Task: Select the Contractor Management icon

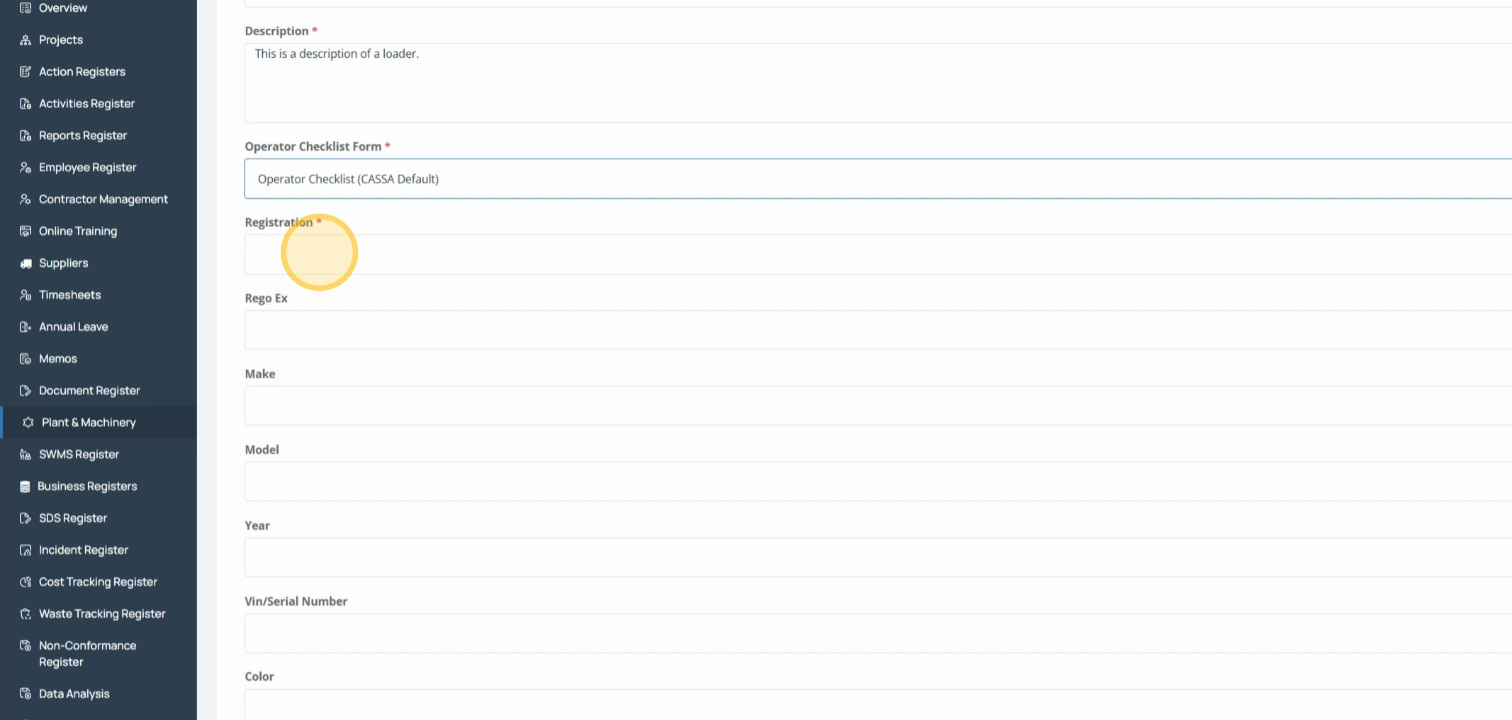Action: (26, 200)
